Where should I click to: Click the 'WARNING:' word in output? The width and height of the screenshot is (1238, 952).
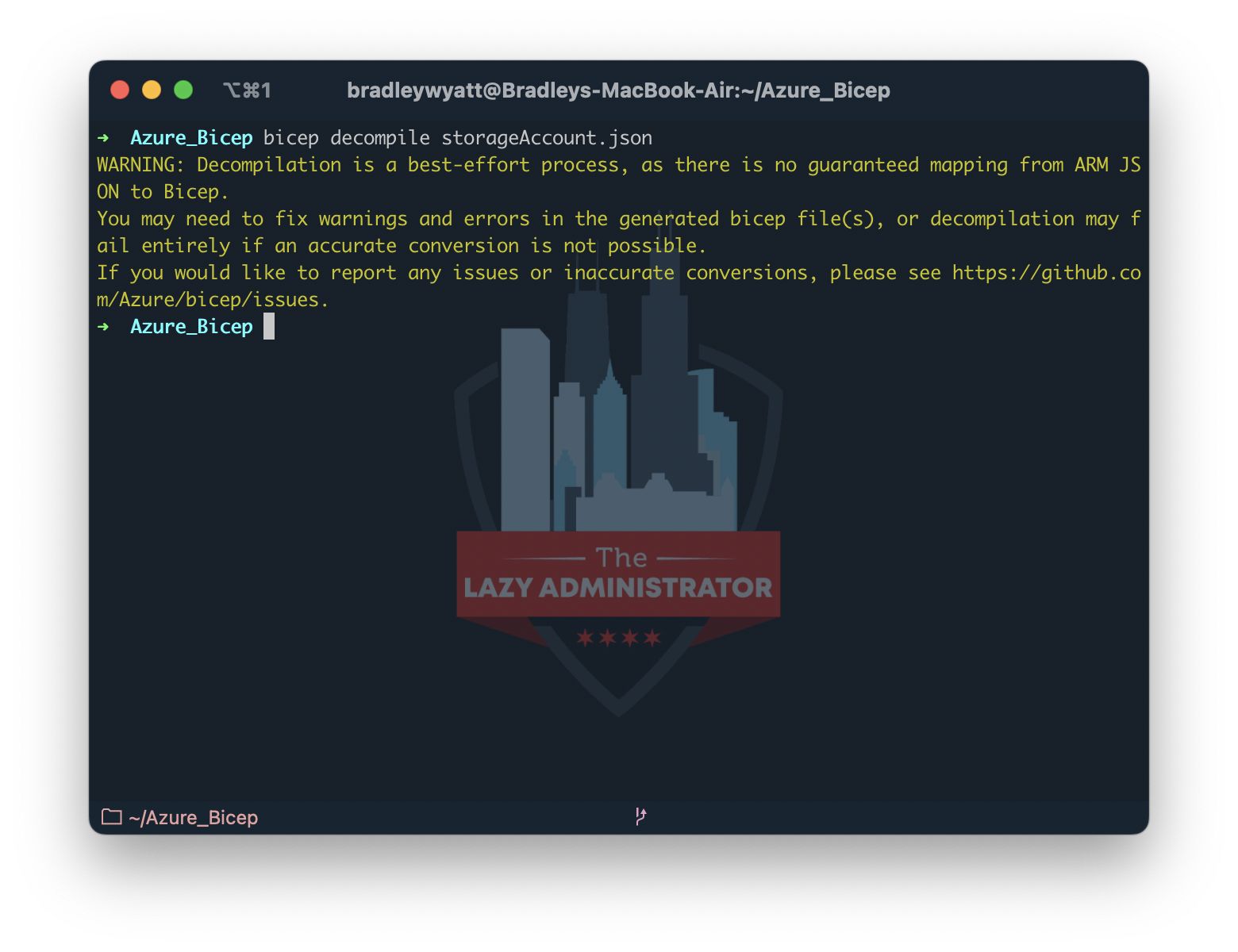140,165
